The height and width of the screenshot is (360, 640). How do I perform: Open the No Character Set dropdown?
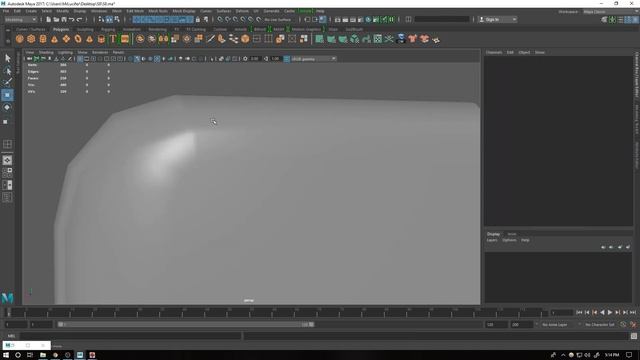coord(600,324)
